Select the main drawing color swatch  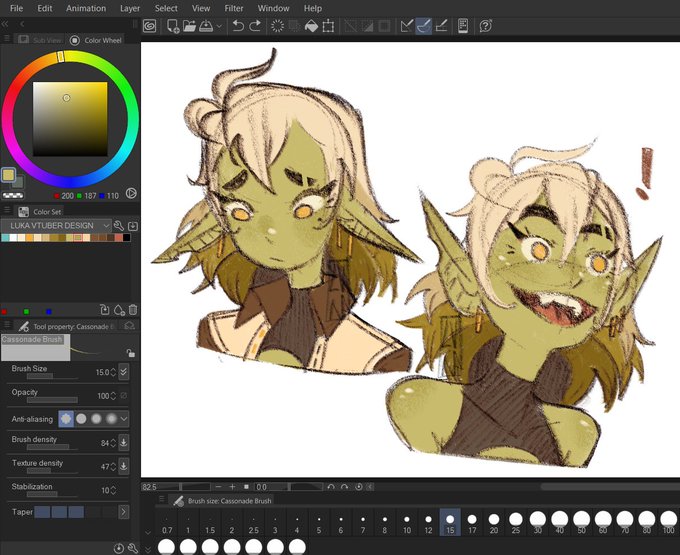[x=9, y=175]
